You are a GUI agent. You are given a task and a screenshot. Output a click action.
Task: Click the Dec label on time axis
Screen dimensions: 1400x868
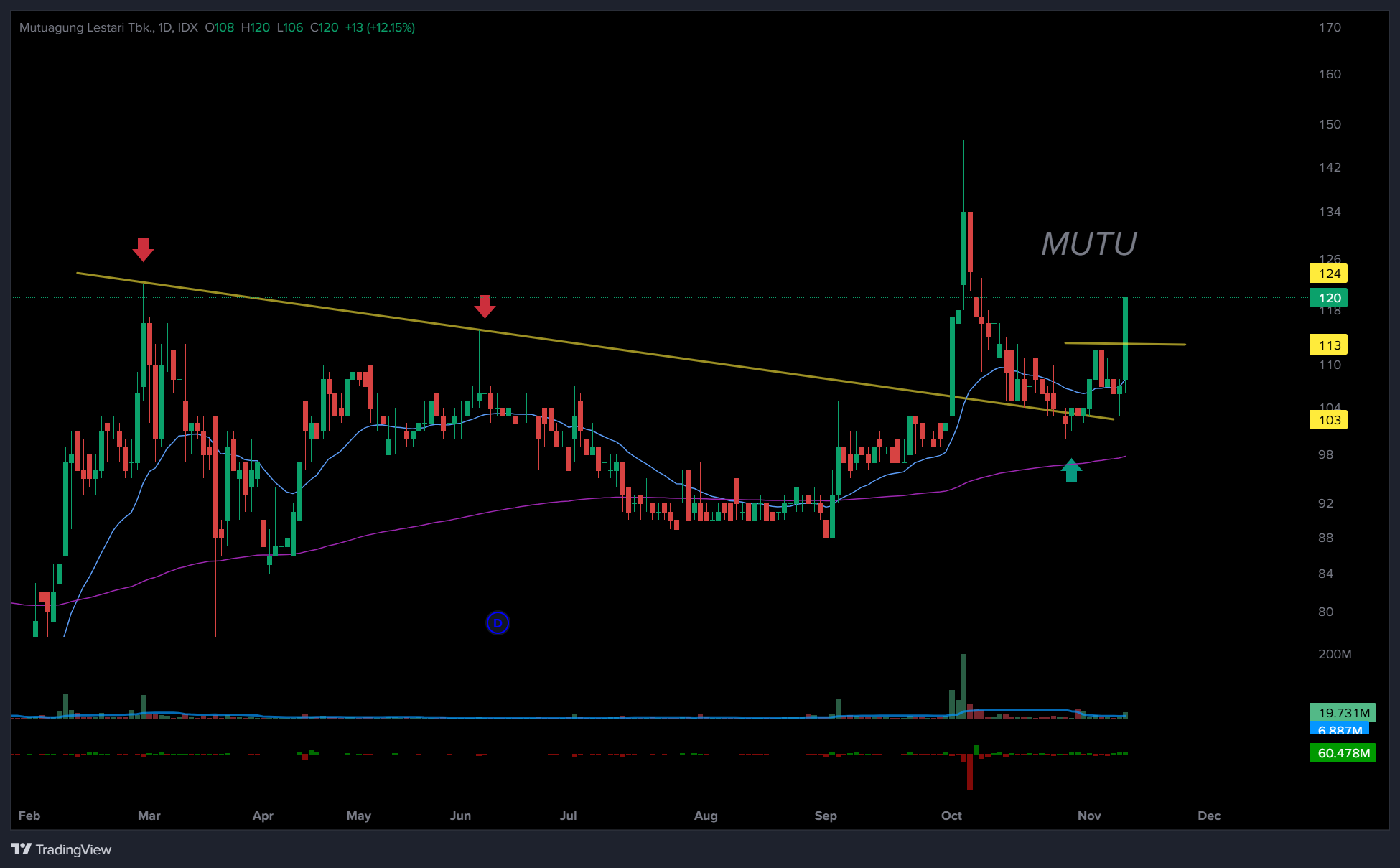pos(1209,816)
